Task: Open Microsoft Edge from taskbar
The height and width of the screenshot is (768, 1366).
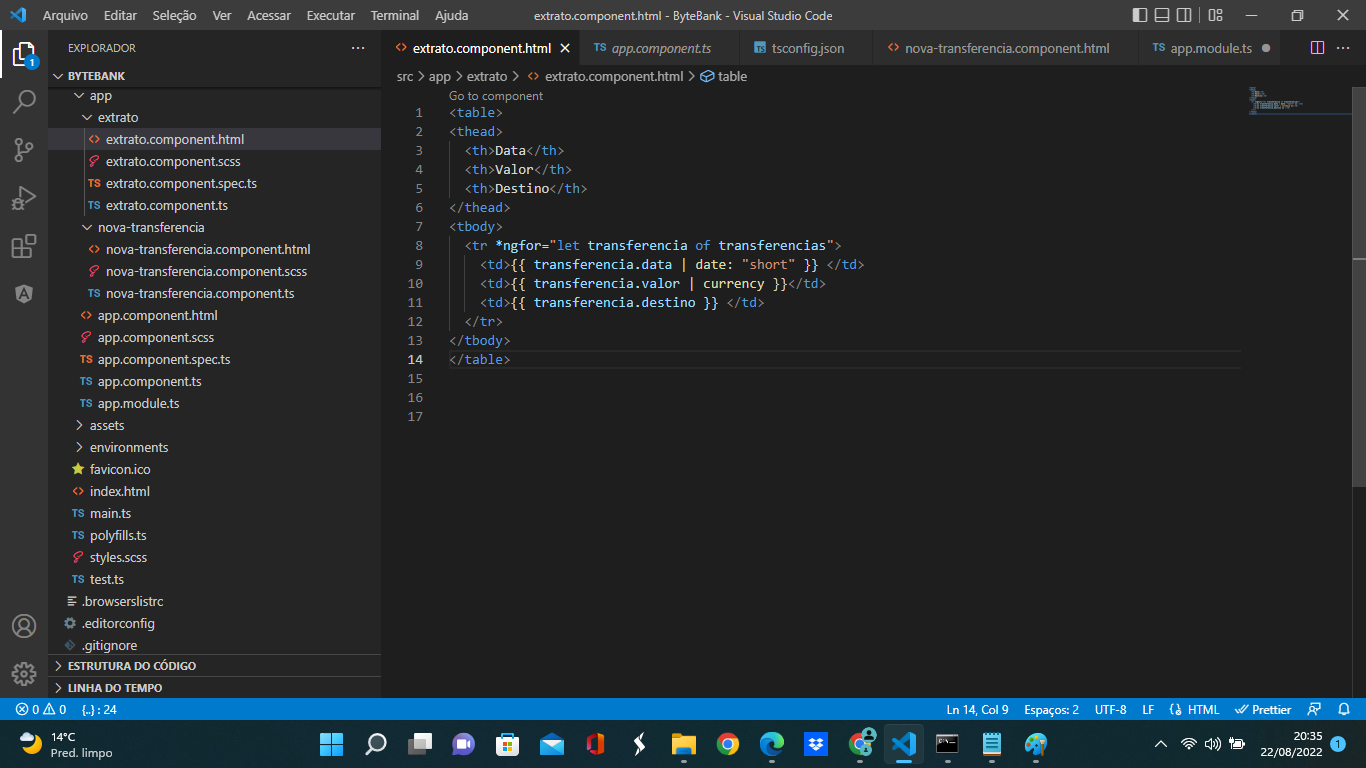Action: (x=772, y=744)
